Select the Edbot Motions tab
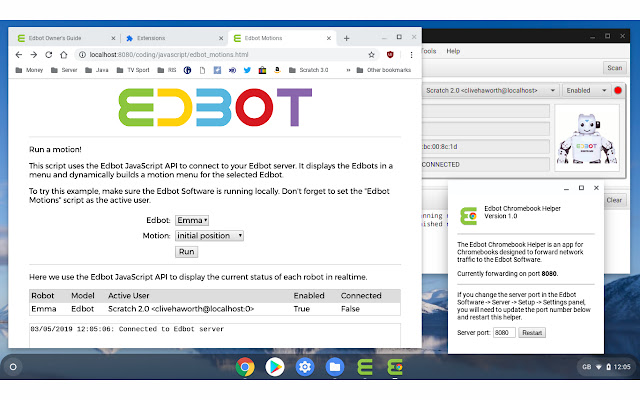This screenshot has width=640, height=400. click(x=282, y=38)
